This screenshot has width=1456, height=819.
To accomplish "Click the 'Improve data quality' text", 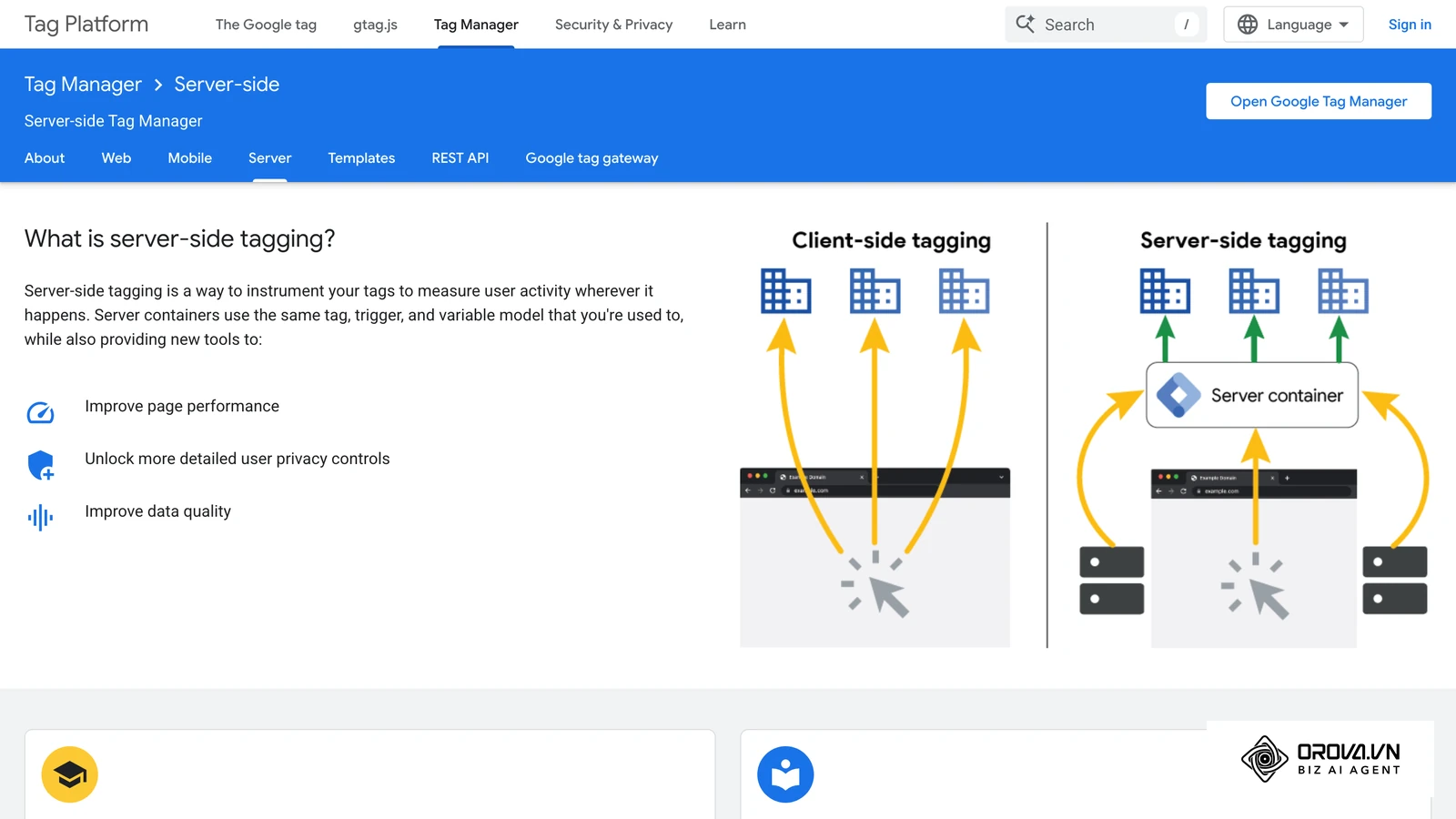I will tap(158, 511).
